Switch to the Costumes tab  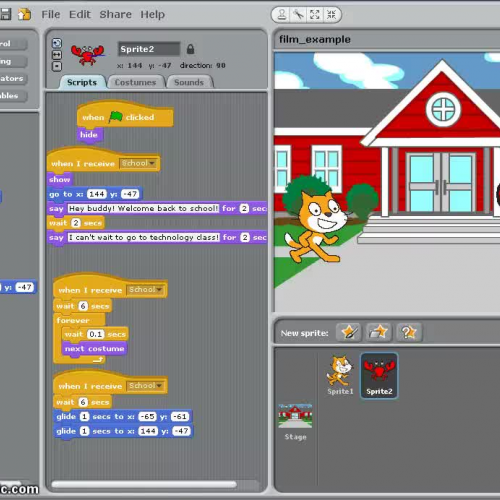click(x=135, y=82)
